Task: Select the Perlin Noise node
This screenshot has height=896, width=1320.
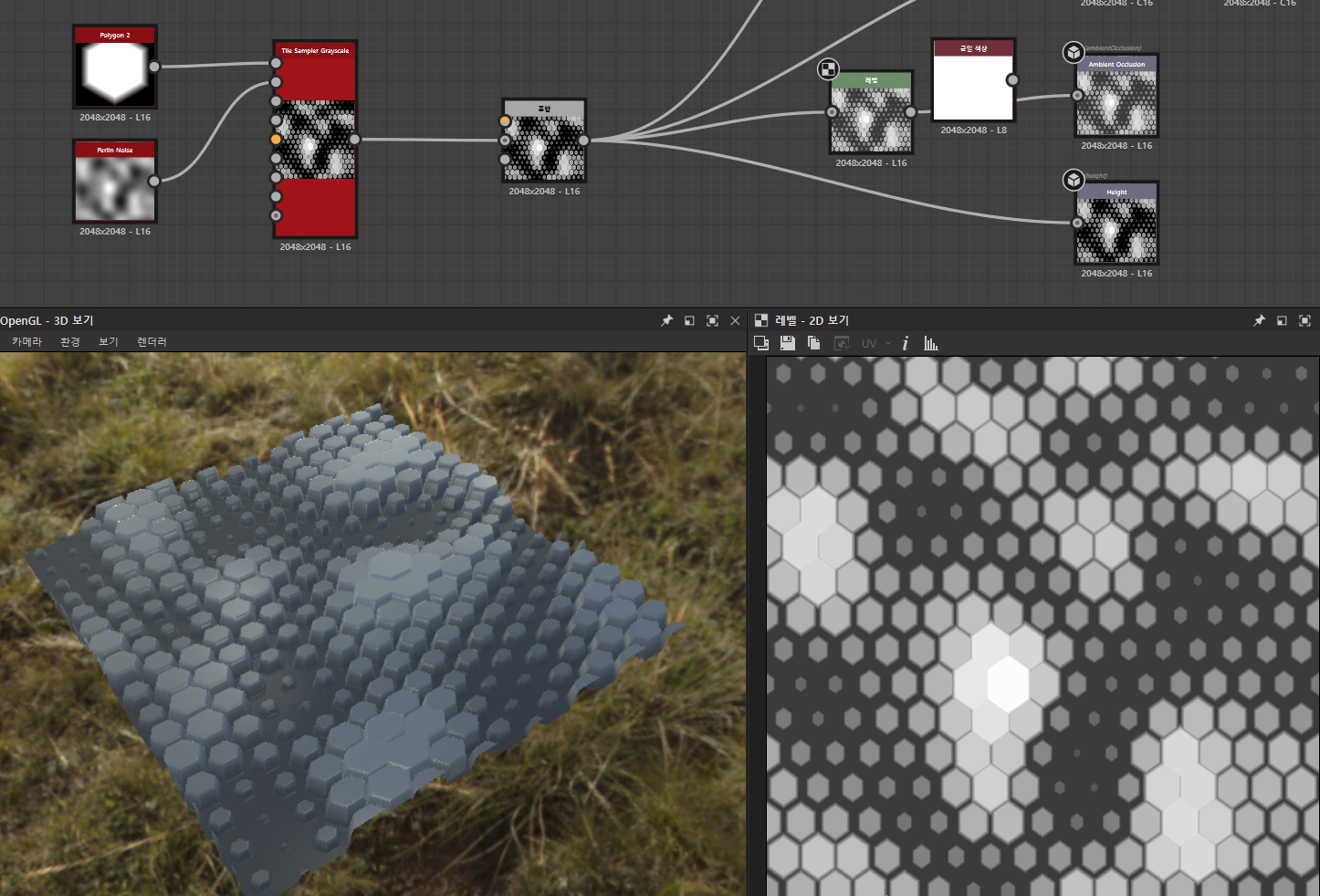Action: [x=115, y=182]
